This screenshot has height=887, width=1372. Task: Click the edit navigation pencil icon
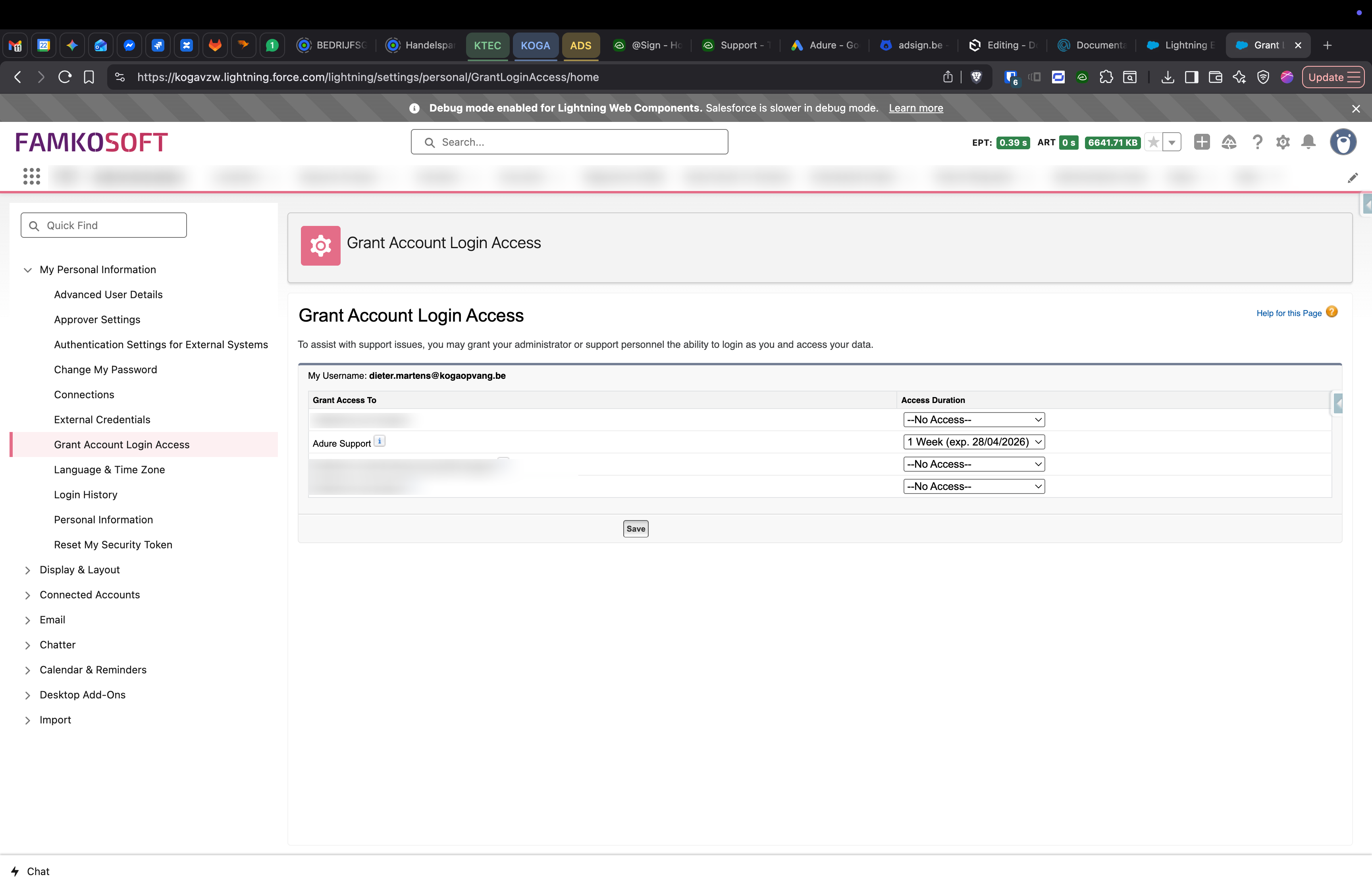pos(1353,178)
